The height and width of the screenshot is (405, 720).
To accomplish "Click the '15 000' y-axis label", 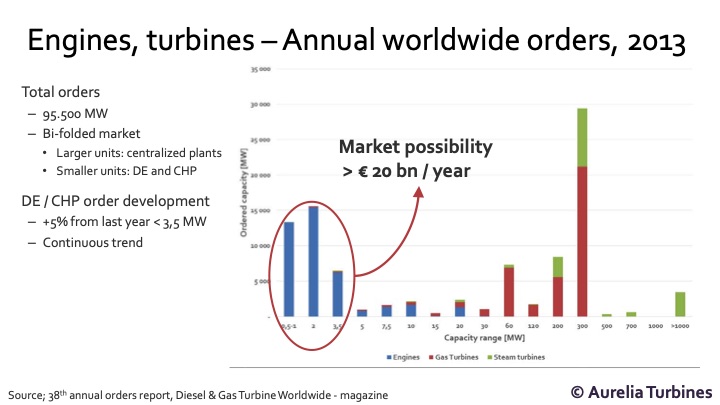I will click(260, 211).
